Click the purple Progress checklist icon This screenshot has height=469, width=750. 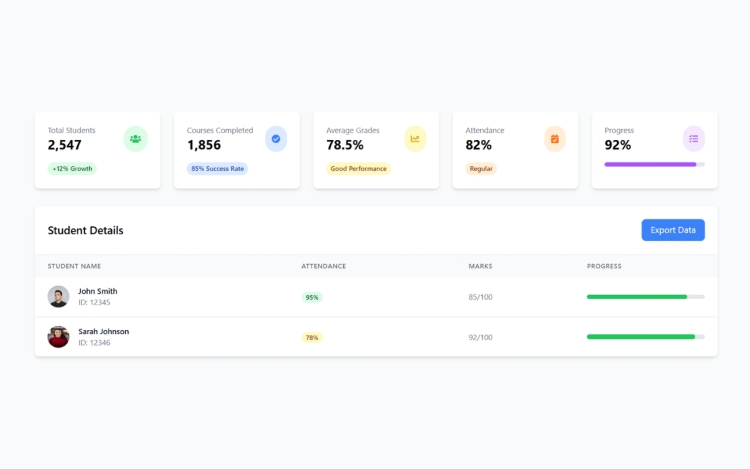pyautogui.click(x=694, y=139)
